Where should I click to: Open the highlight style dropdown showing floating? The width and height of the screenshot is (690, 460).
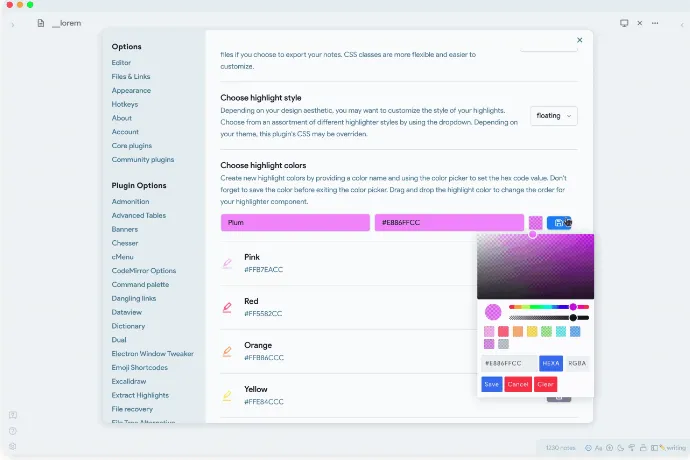pyautogui.click(x=554, y=116)
